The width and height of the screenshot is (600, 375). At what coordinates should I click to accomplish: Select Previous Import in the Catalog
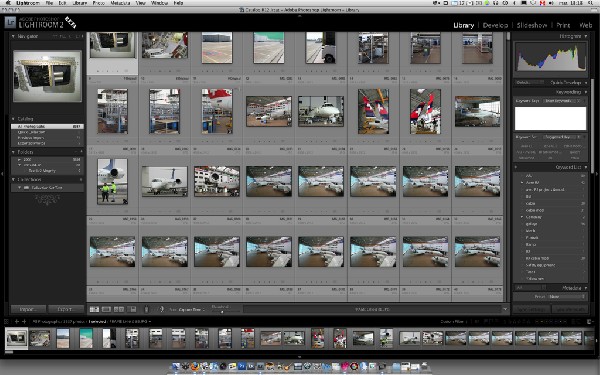click(47, 138)
